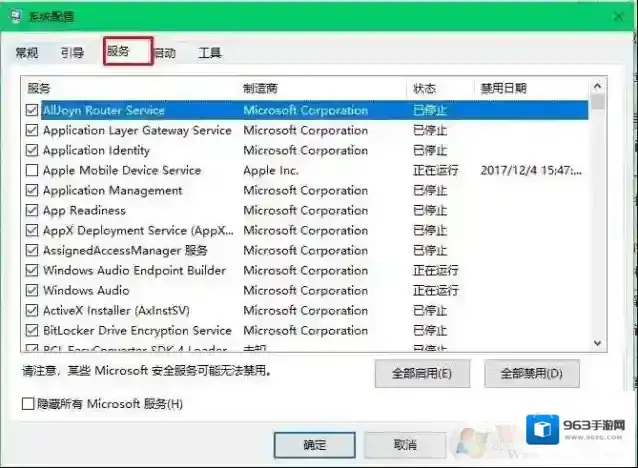Uncheck BitLocker Drive Encryption Service checkbox
The width and height of the screenshot is (638, 468).
click(x=32, y=330)
